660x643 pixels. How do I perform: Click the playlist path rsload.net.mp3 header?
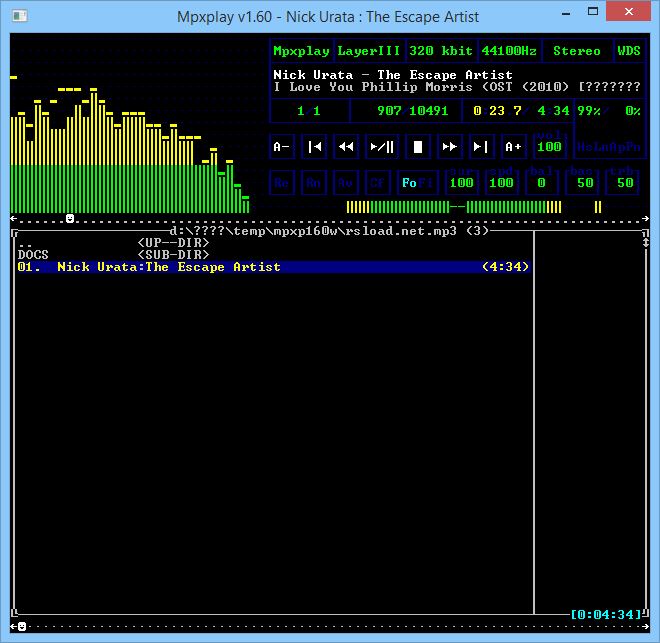329,231
